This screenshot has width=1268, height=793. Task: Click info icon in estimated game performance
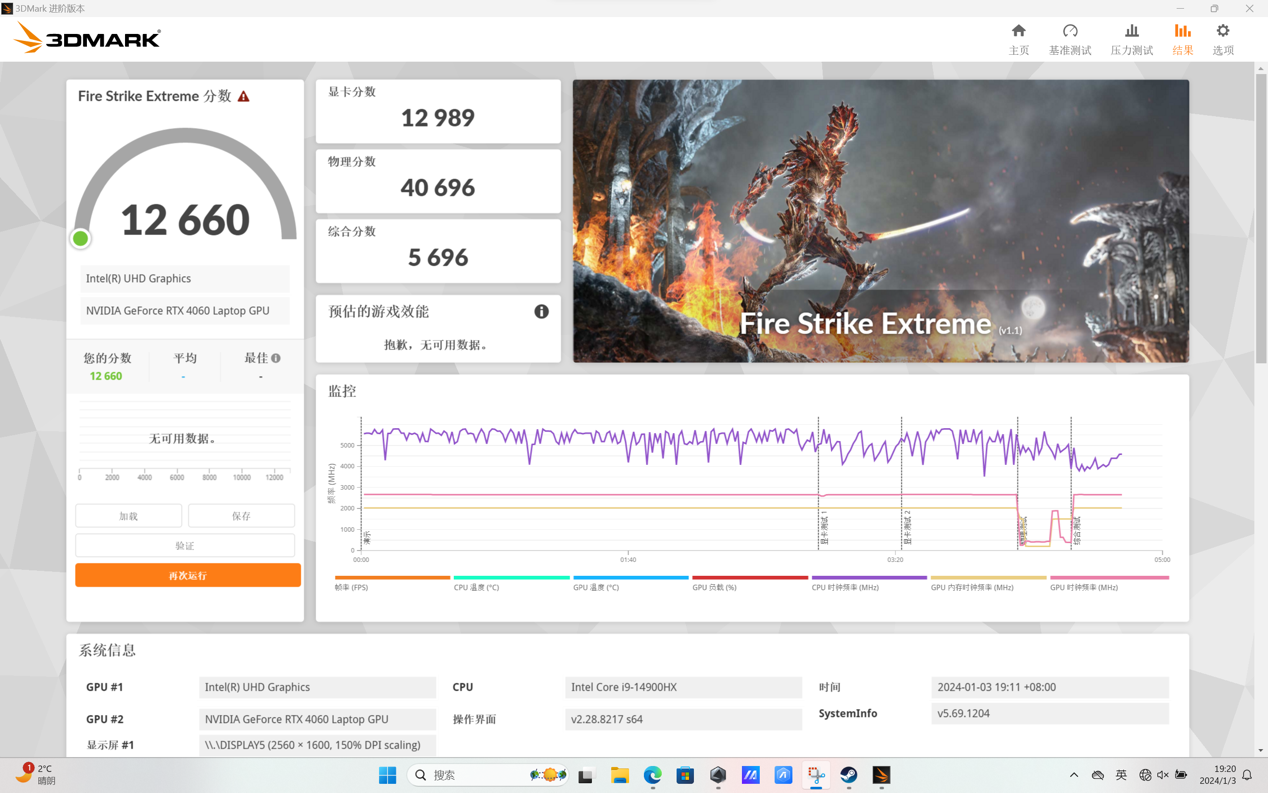541,312
